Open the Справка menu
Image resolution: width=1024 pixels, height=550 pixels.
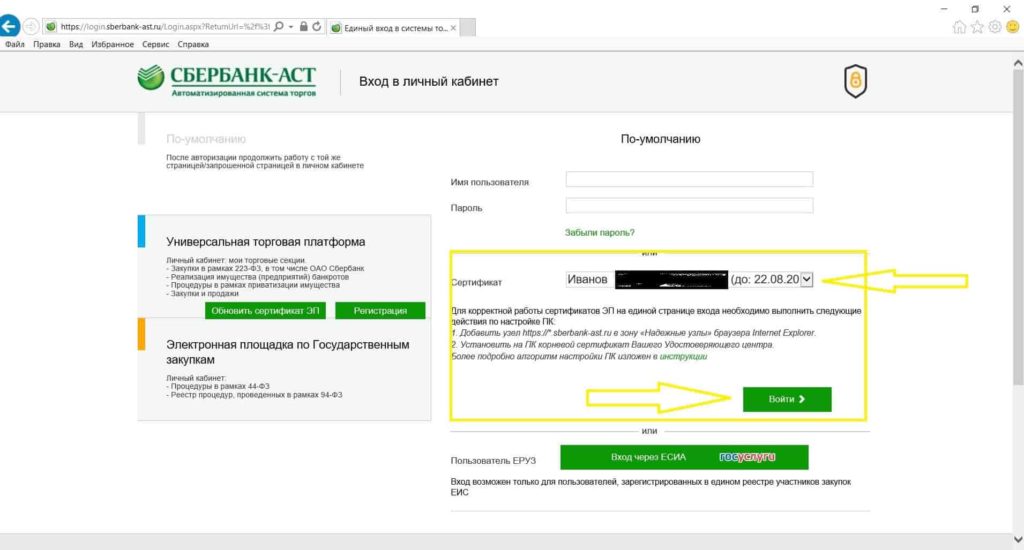click(x=193, y=44)
